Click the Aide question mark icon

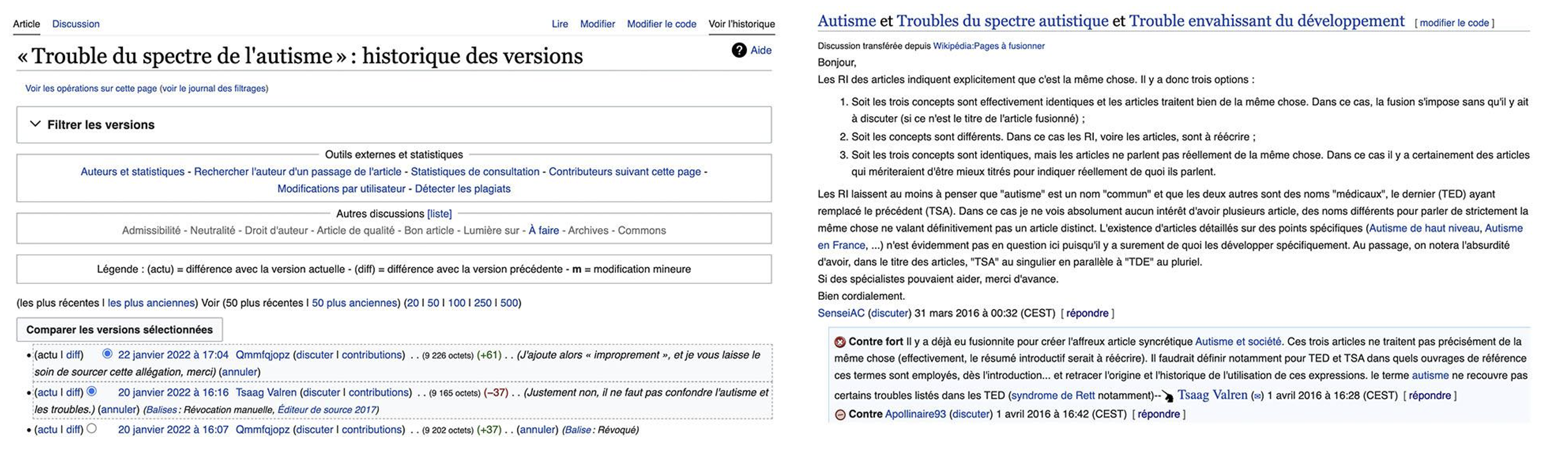tap(739, 50)
